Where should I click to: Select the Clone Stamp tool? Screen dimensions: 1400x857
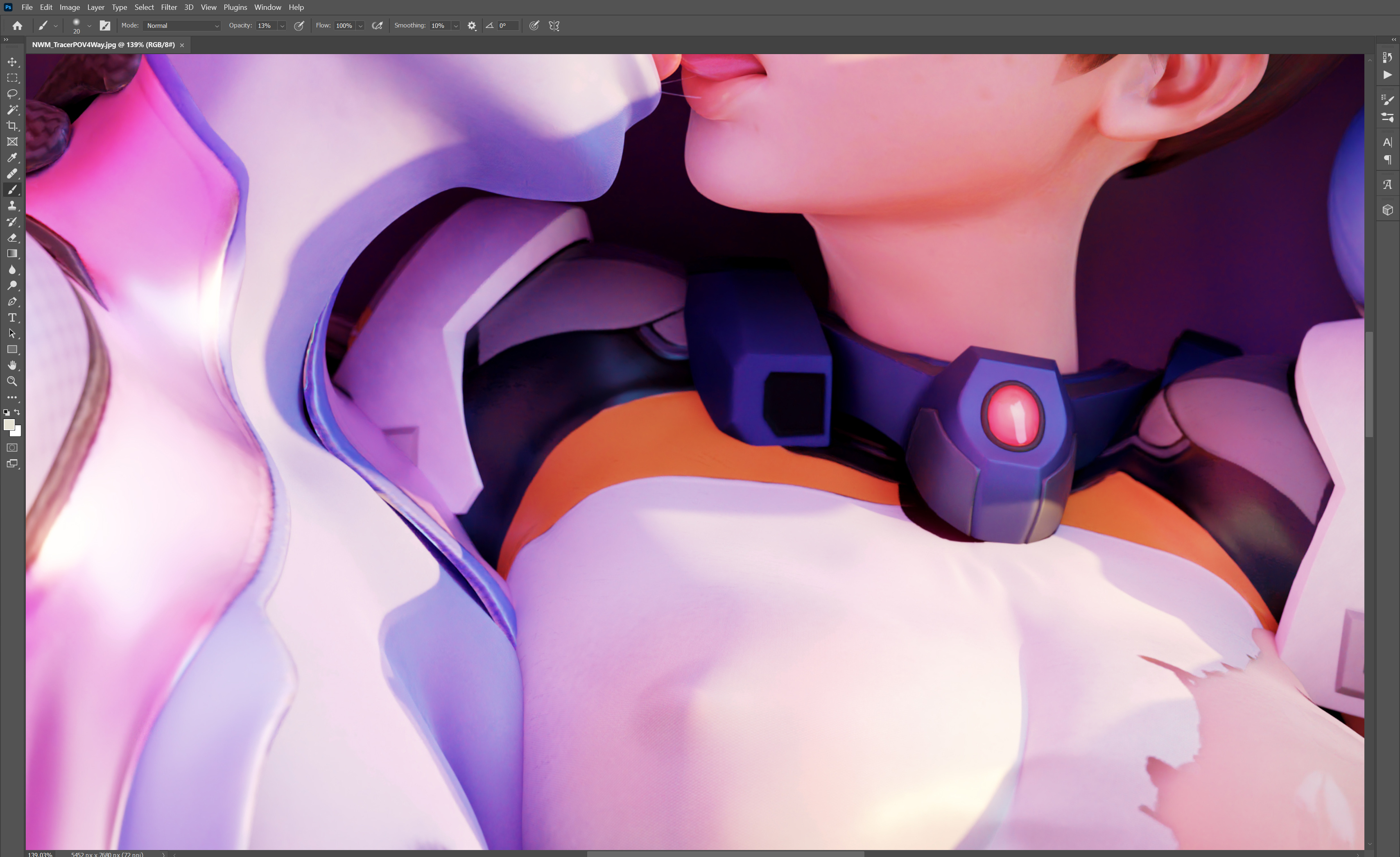(x=12, y=206)
